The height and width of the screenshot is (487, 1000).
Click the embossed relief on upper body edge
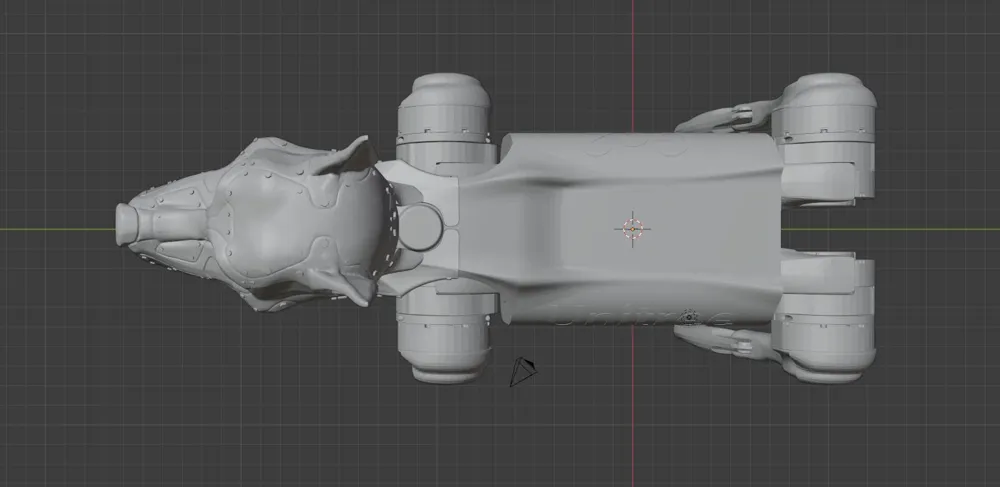[x=640, y=146]
